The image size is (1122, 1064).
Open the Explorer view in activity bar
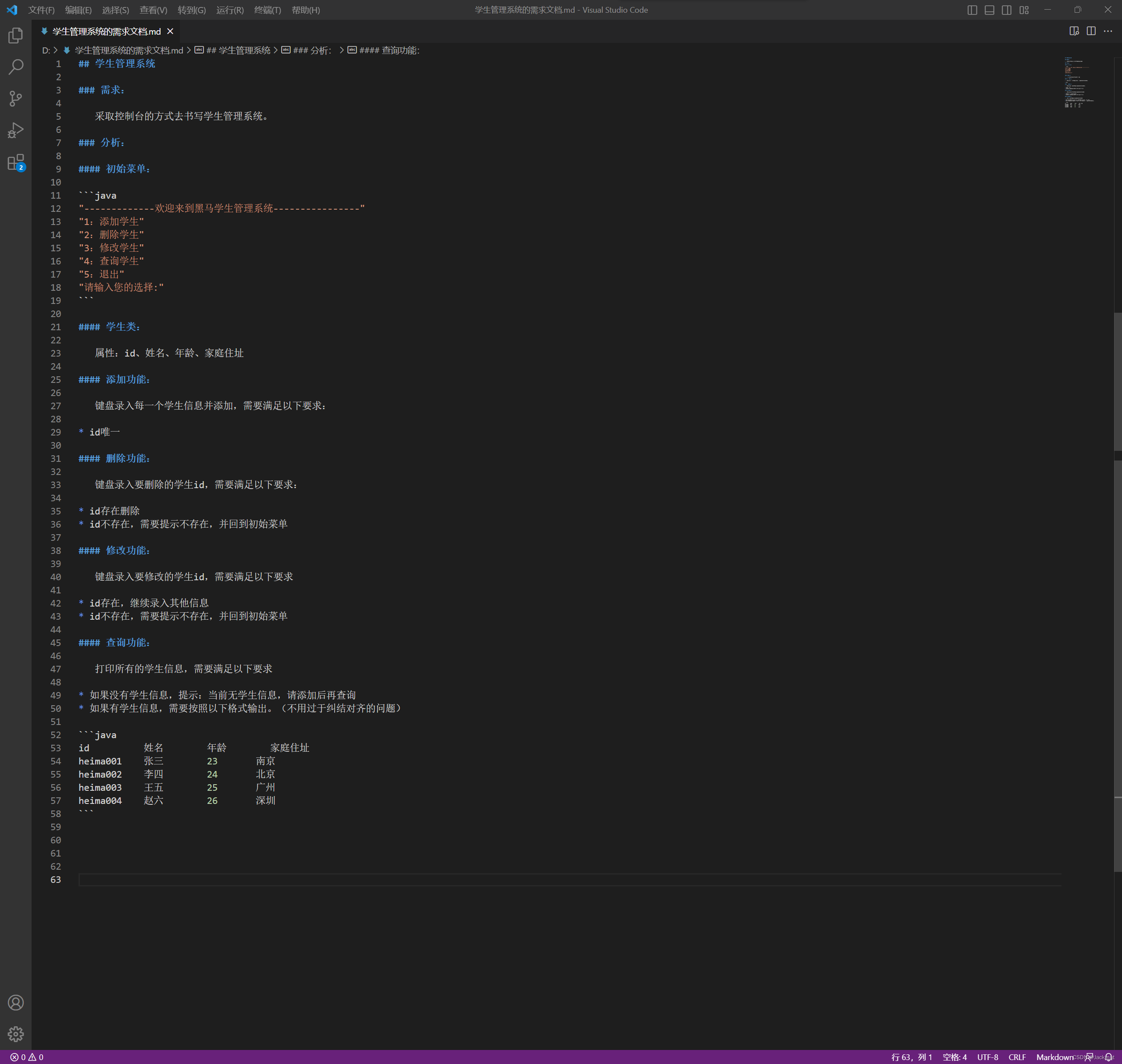coord(16,36)
